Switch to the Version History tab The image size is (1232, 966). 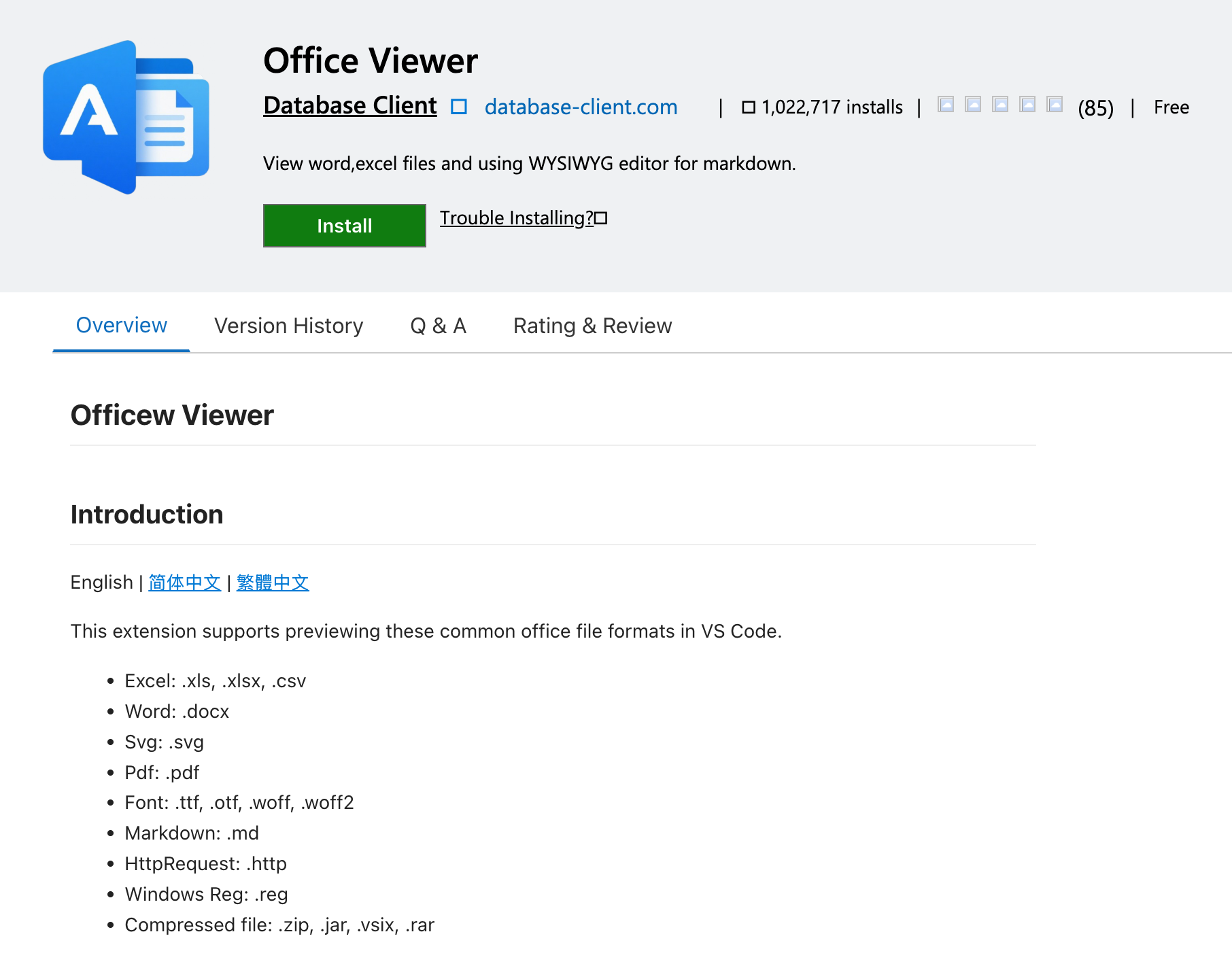pyautogui.click(x=289, y=326)
